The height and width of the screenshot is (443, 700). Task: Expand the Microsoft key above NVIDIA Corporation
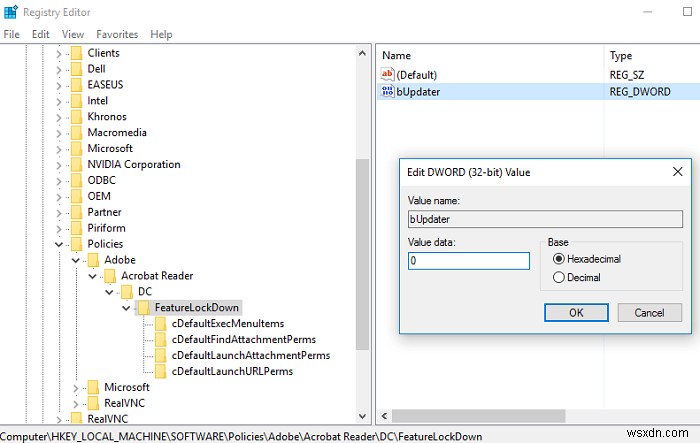click(59, 149)
